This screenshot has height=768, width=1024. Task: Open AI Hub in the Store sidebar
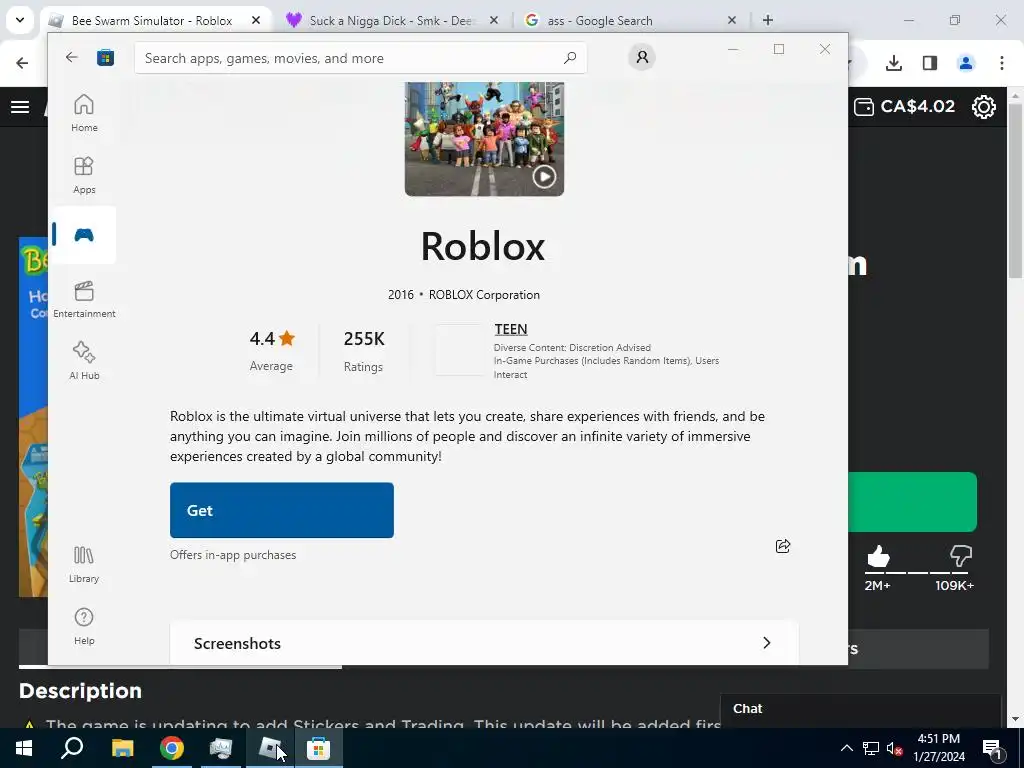pyautogui.click(x=84, y=361)
